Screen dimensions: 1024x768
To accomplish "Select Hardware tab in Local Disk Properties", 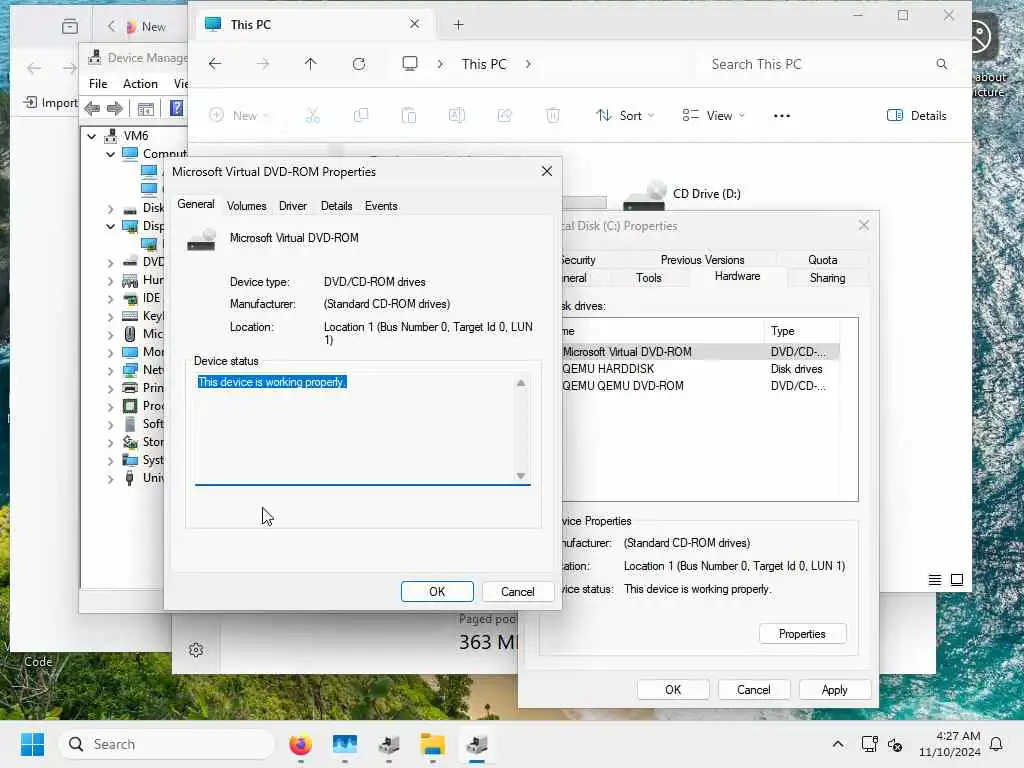I will pyautogui.click(x=737, y=276).
